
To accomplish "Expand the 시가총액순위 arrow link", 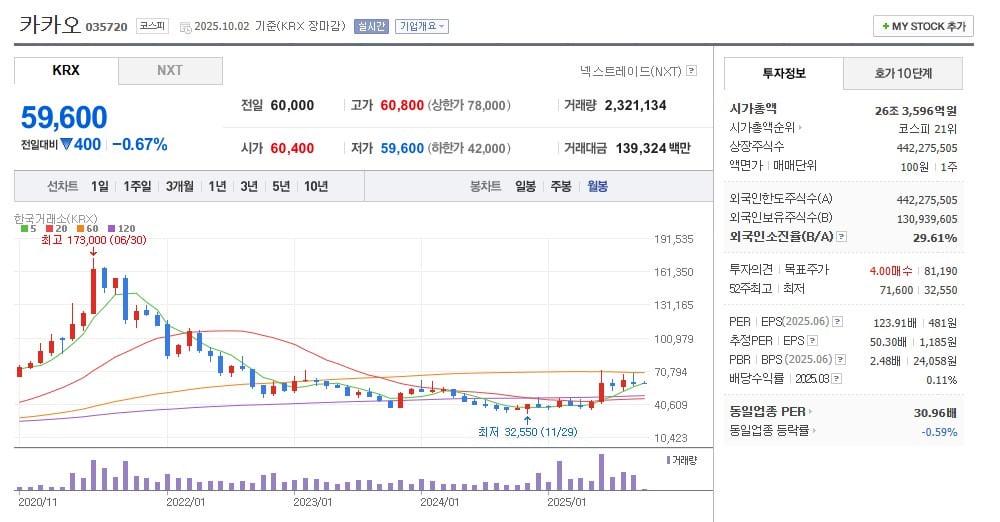I will [x=800, y=128].
